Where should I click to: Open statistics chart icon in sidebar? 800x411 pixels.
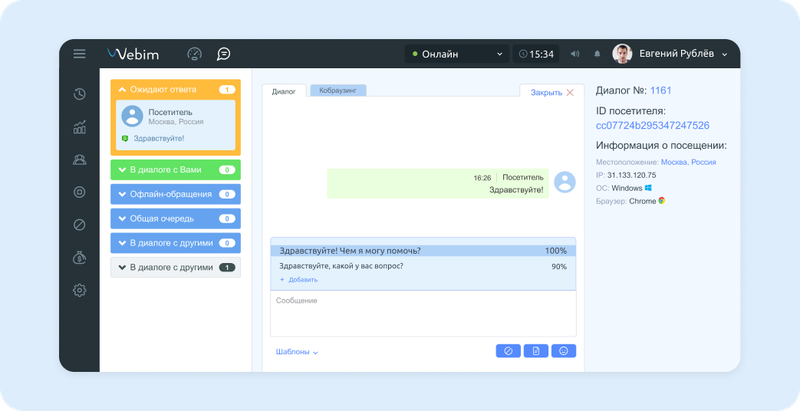point(79,127)
